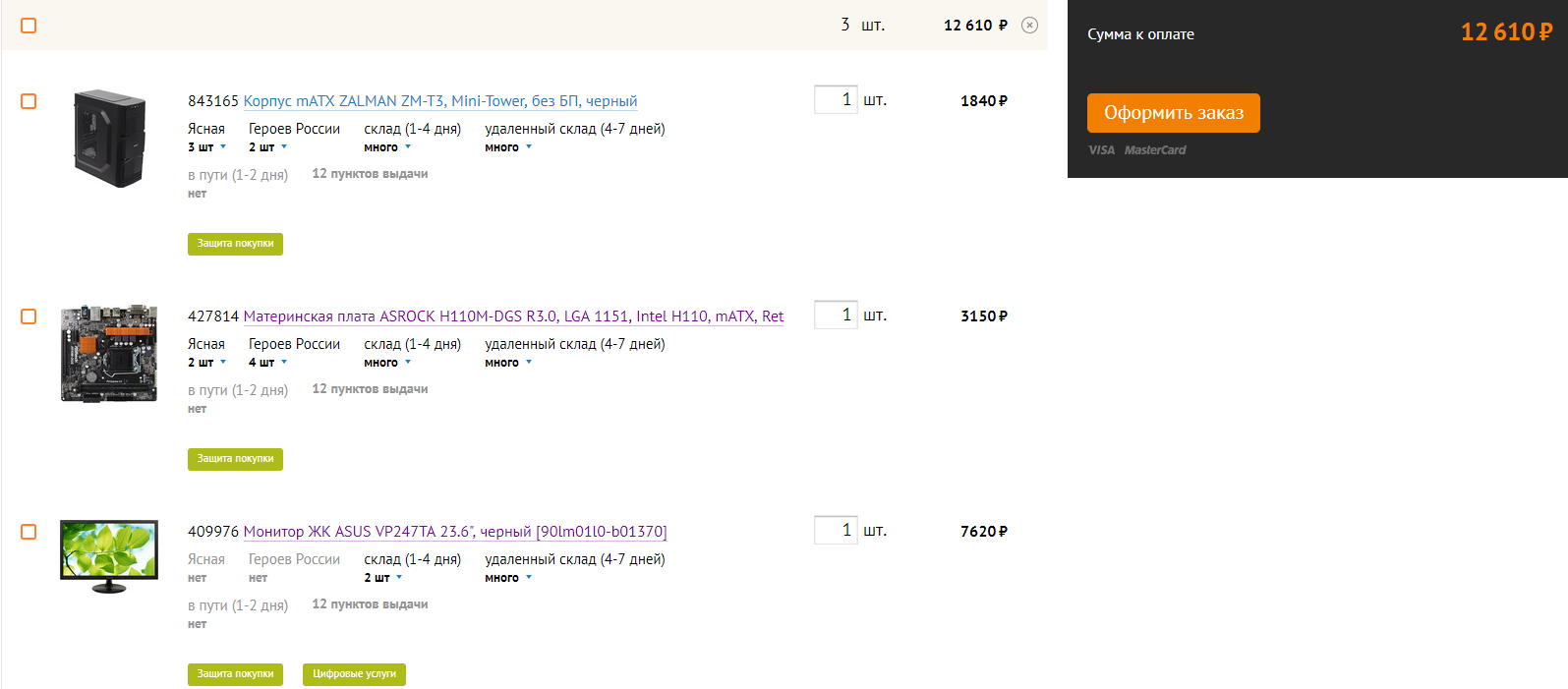
Task: Remove all items with the circled X icon
Action: tap(1029, 26)
